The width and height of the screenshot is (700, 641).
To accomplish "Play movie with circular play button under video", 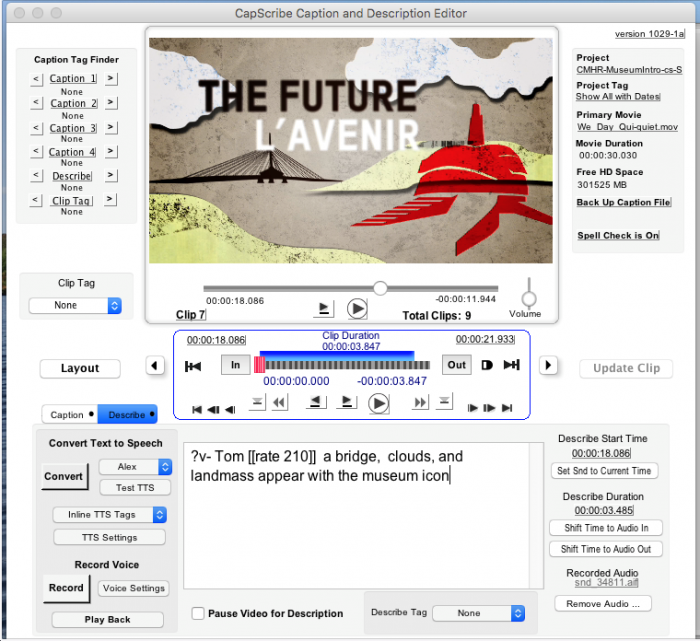I will coord(357,308).
